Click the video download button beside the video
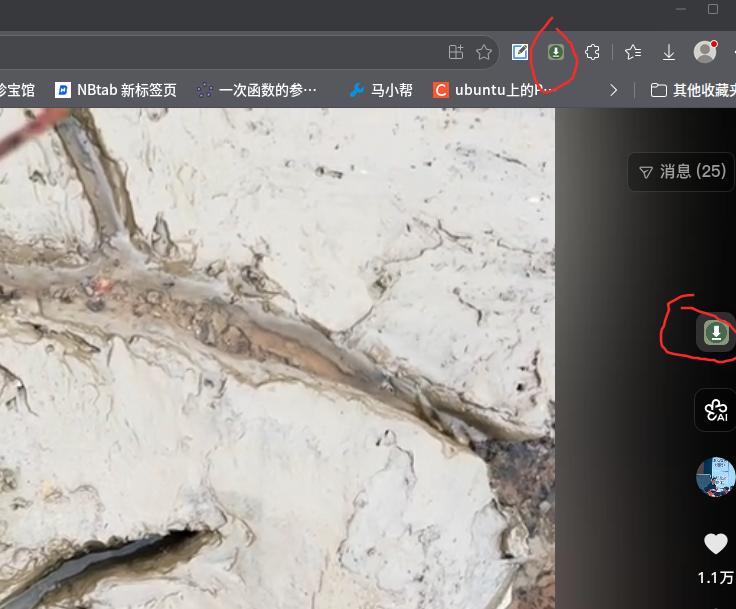The width and height of the screenshot is (736, 609). (716, 332)
